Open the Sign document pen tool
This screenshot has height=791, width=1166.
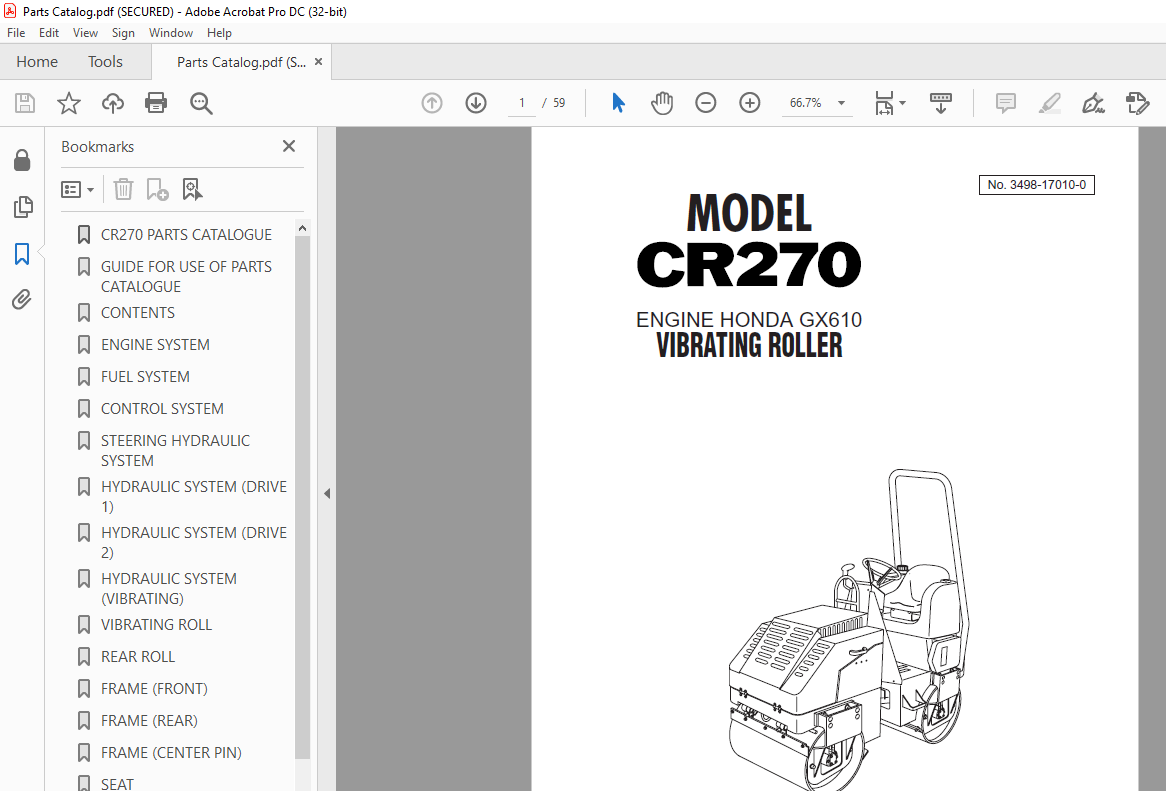pyautogui.click(x=1093, y=103)
